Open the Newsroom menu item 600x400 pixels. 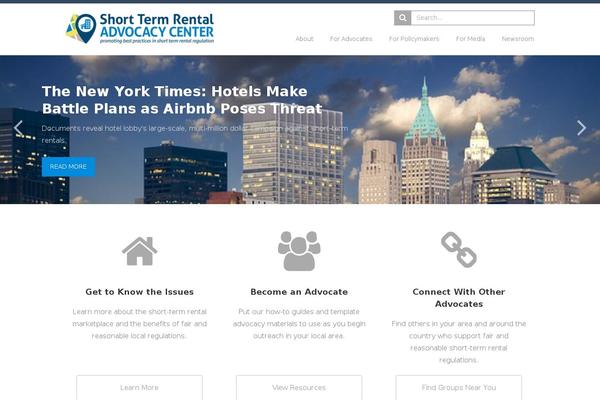tap(518, 39)
